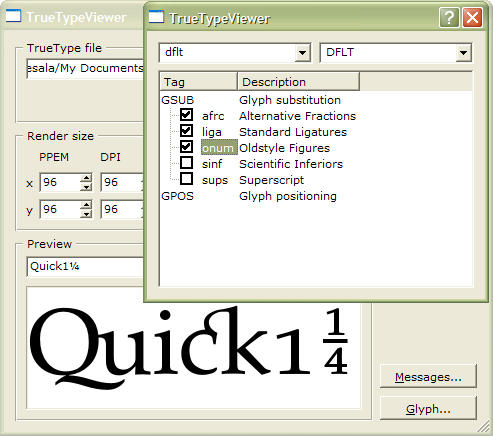Screen dimensions: 493x436
Task: Enable the sups Superscript checkbox
Action: point(186,179)
